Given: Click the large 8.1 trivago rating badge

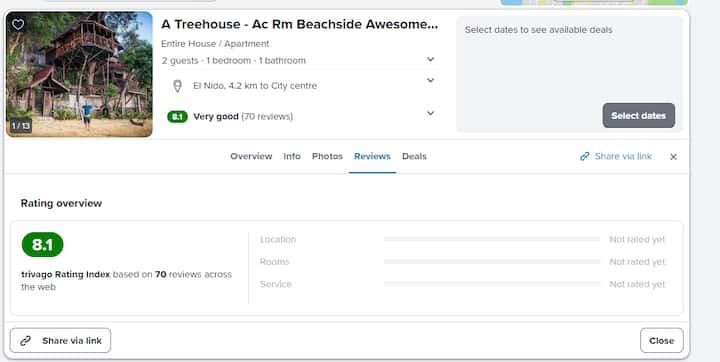Looking at the screenshot, I should point(42,244).
